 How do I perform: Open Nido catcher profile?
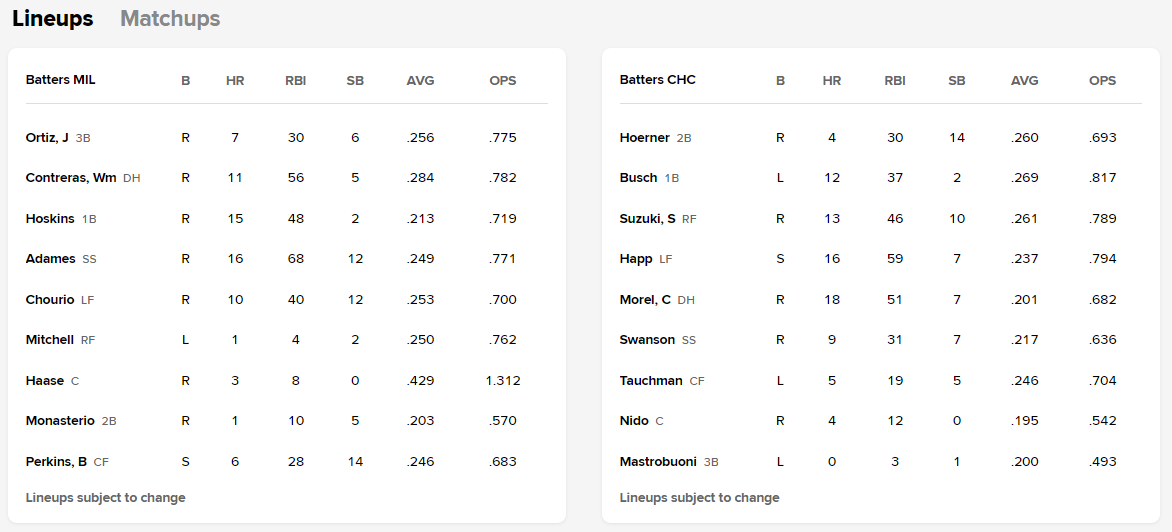pos(634,421)
